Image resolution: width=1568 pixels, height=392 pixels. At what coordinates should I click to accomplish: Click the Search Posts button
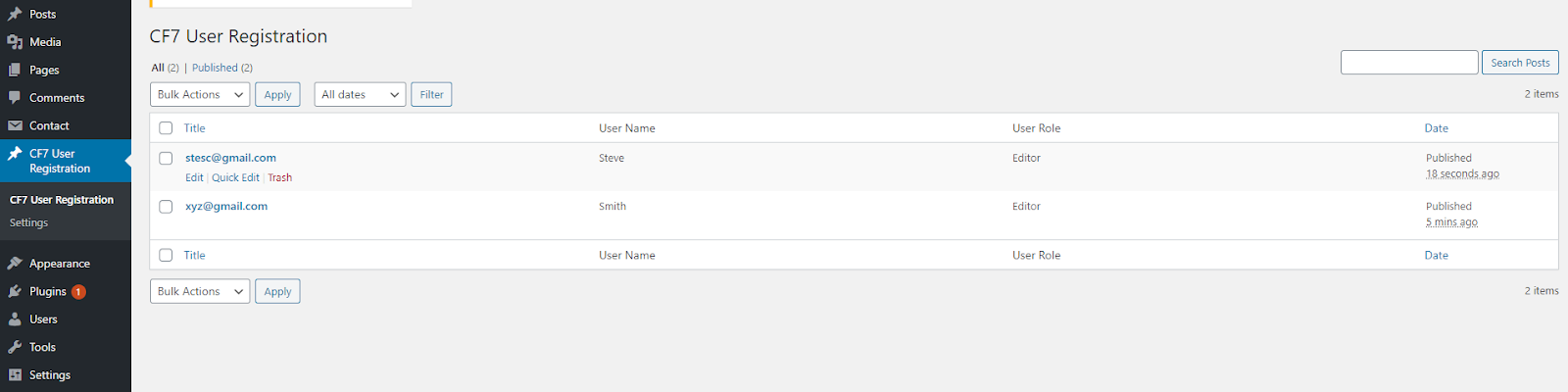click(x=1519, y=63)
